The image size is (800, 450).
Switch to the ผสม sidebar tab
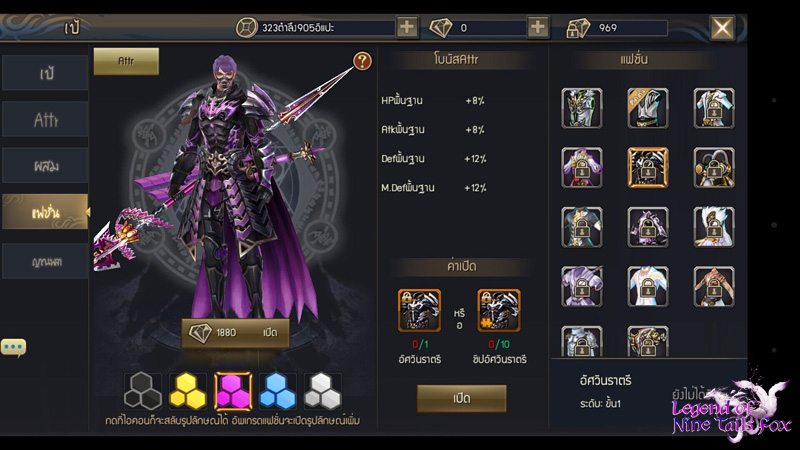click(45, 165)
